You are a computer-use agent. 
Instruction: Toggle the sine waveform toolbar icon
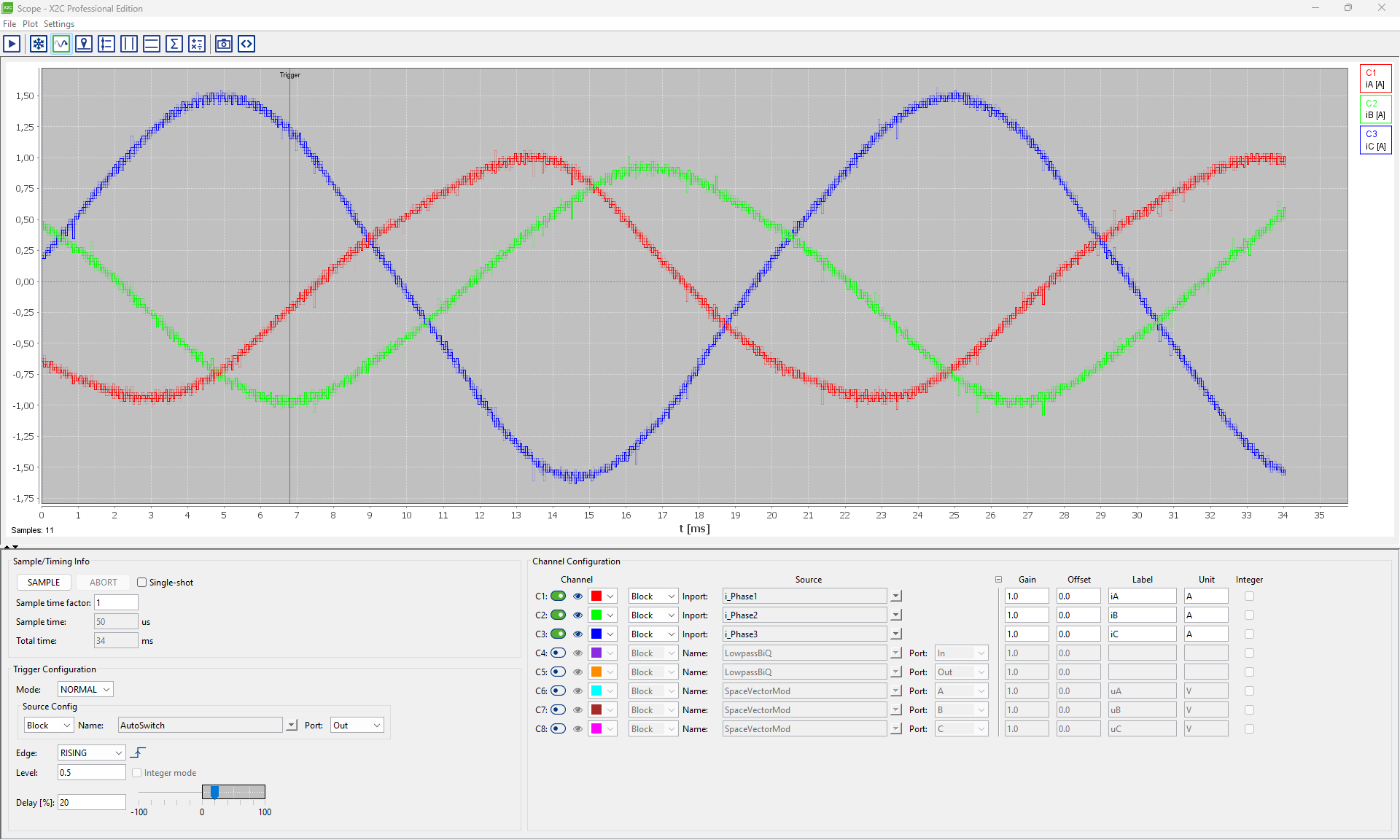tap(61, 44)
